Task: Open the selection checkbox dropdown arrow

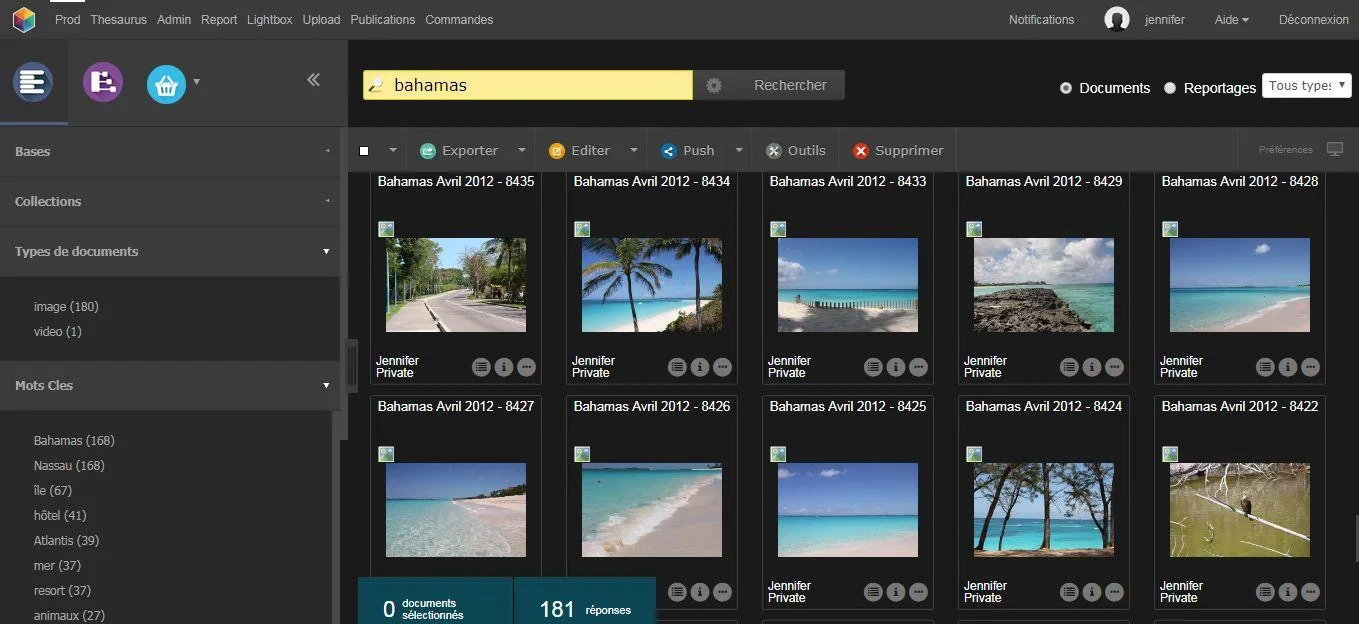Action: tap(393, 151)
